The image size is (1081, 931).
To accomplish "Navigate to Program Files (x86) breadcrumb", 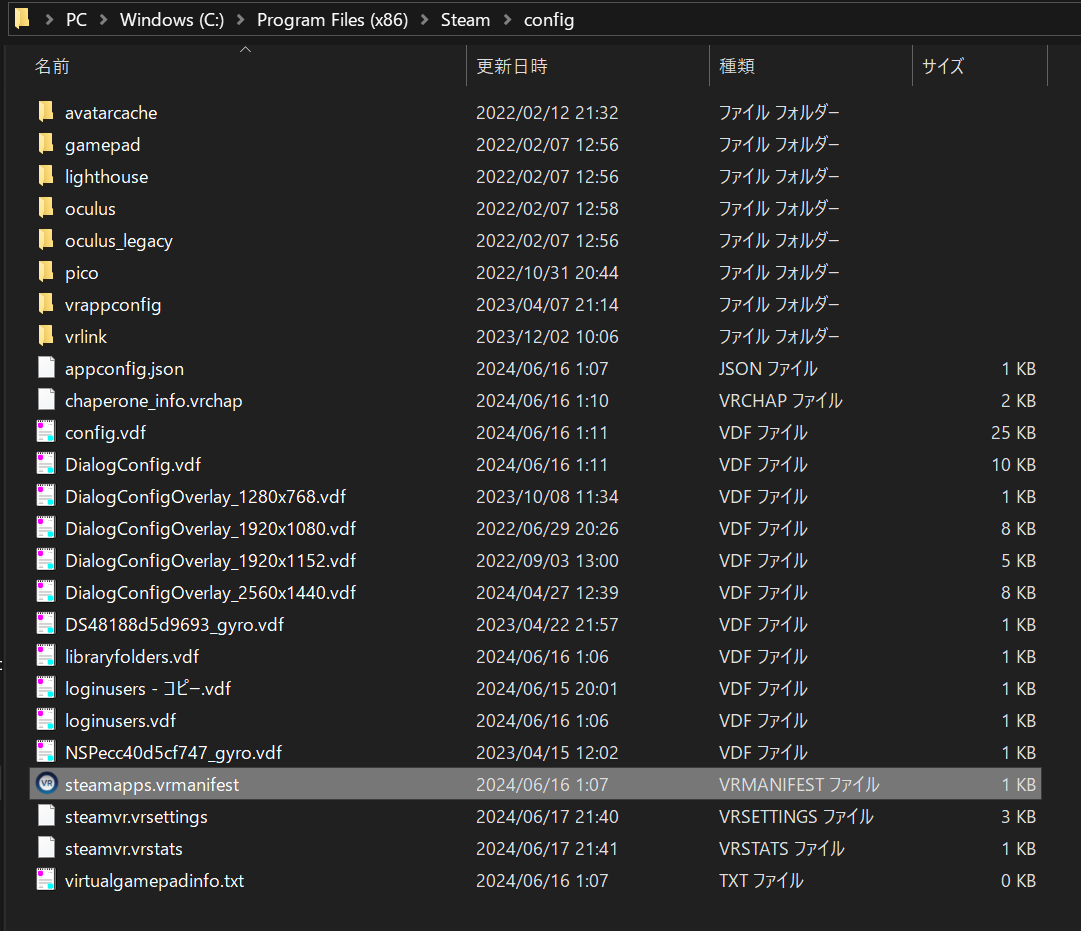I will click(x=332, y=20).
